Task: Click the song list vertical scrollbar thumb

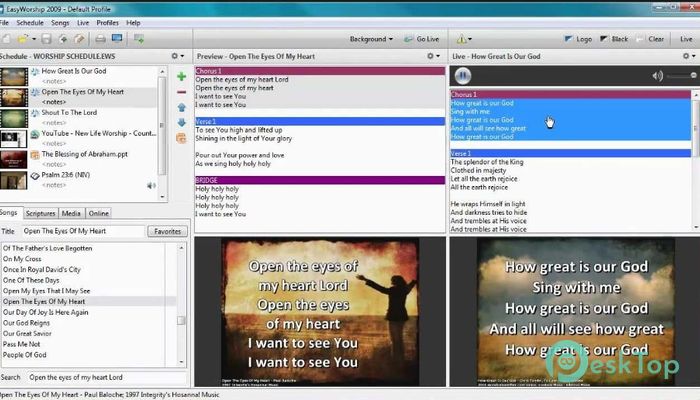Action: pos(181,321)
